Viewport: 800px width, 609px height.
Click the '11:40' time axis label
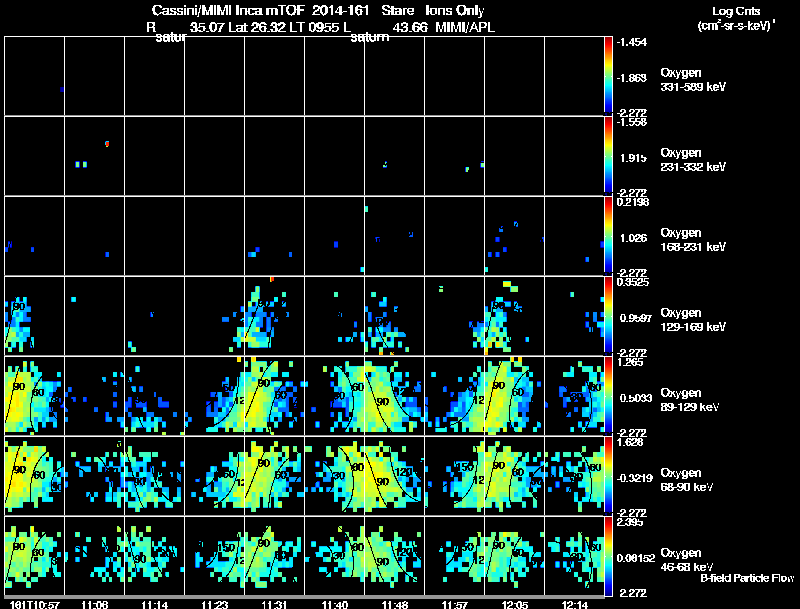(x=335, y=605)
